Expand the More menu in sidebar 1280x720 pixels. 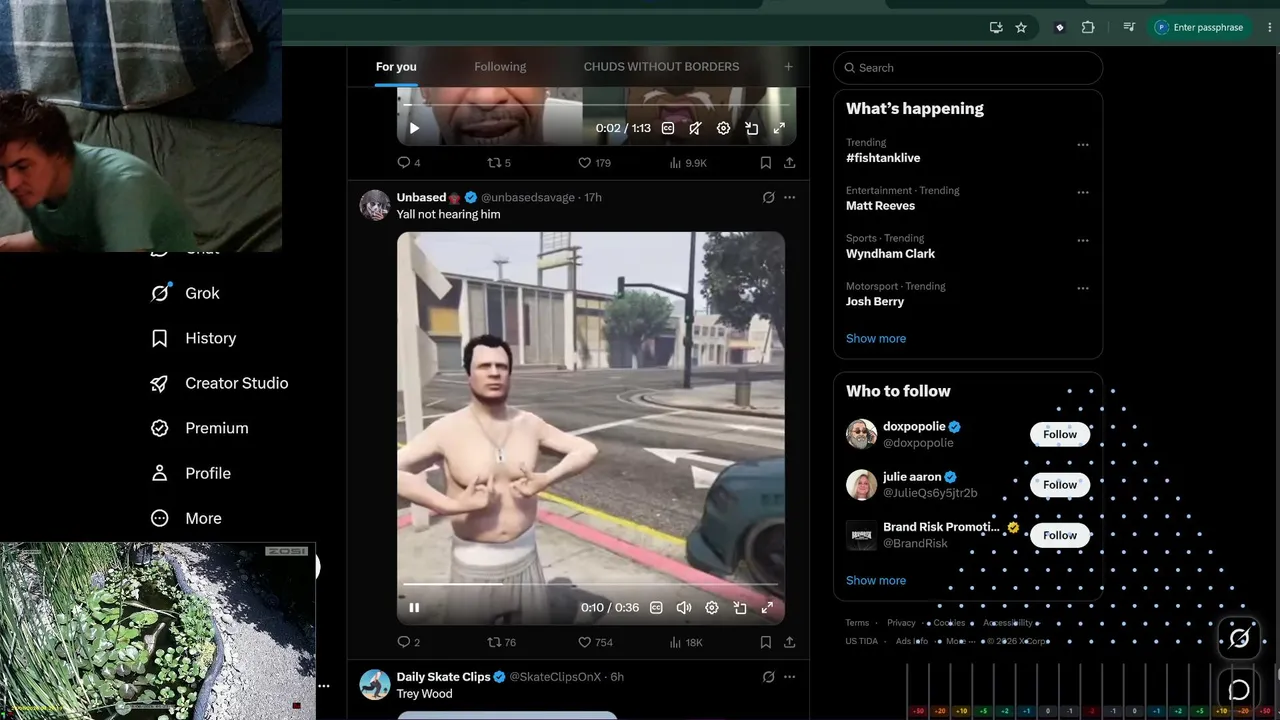[x=185, y=518]
